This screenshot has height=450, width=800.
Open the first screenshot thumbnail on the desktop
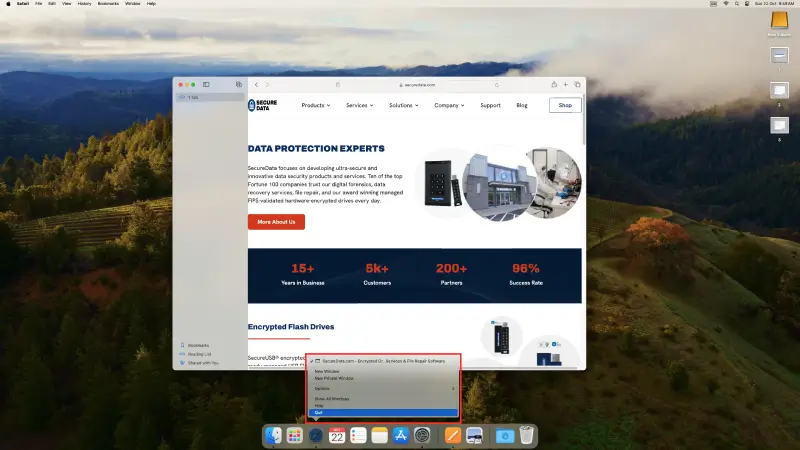click(x=779, y=55)
